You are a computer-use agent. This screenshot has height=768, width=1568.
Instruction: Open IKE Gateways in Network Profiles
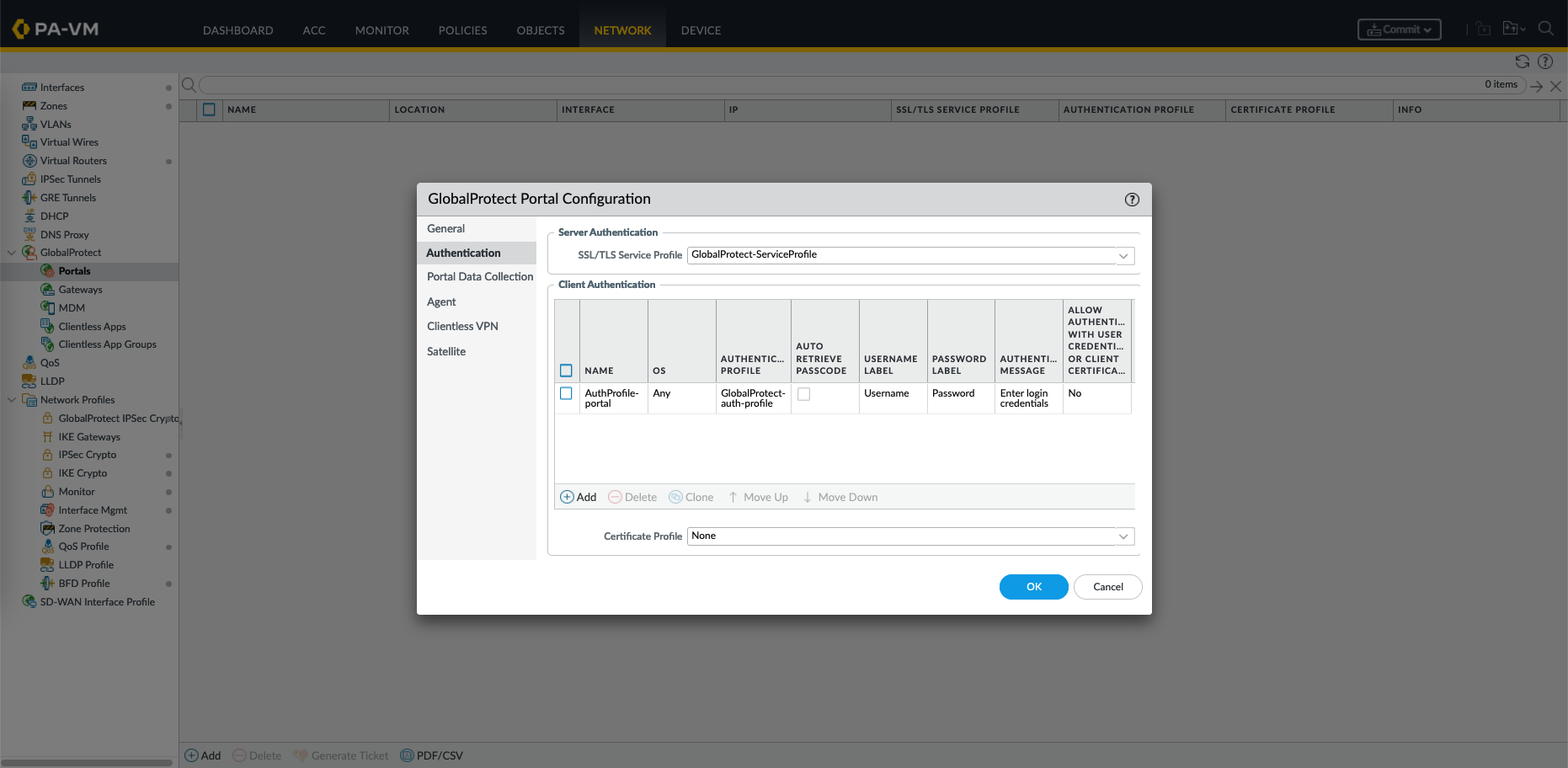pos(88,437)
